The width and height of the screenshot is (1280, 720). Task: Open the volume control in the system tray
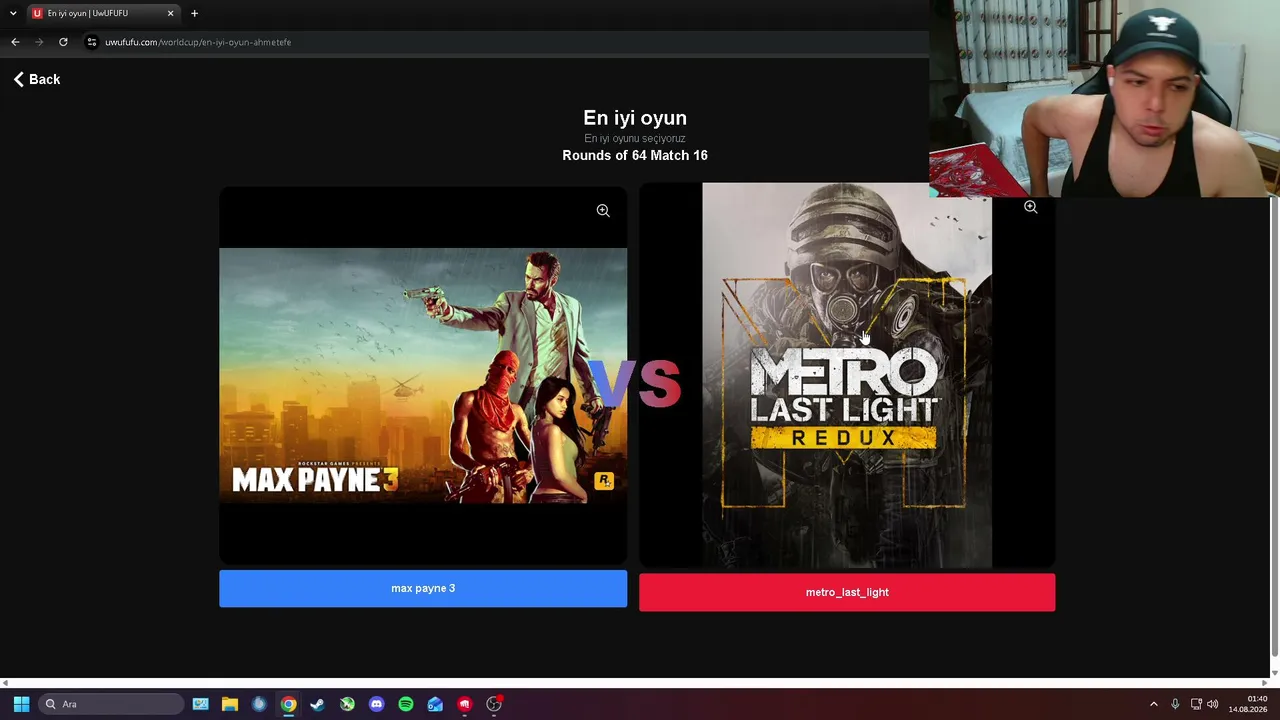point(1213,704)
